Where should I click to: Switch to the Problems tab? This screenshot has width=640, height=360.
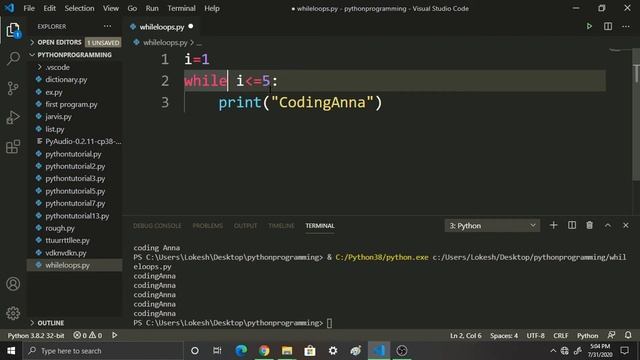208,226
